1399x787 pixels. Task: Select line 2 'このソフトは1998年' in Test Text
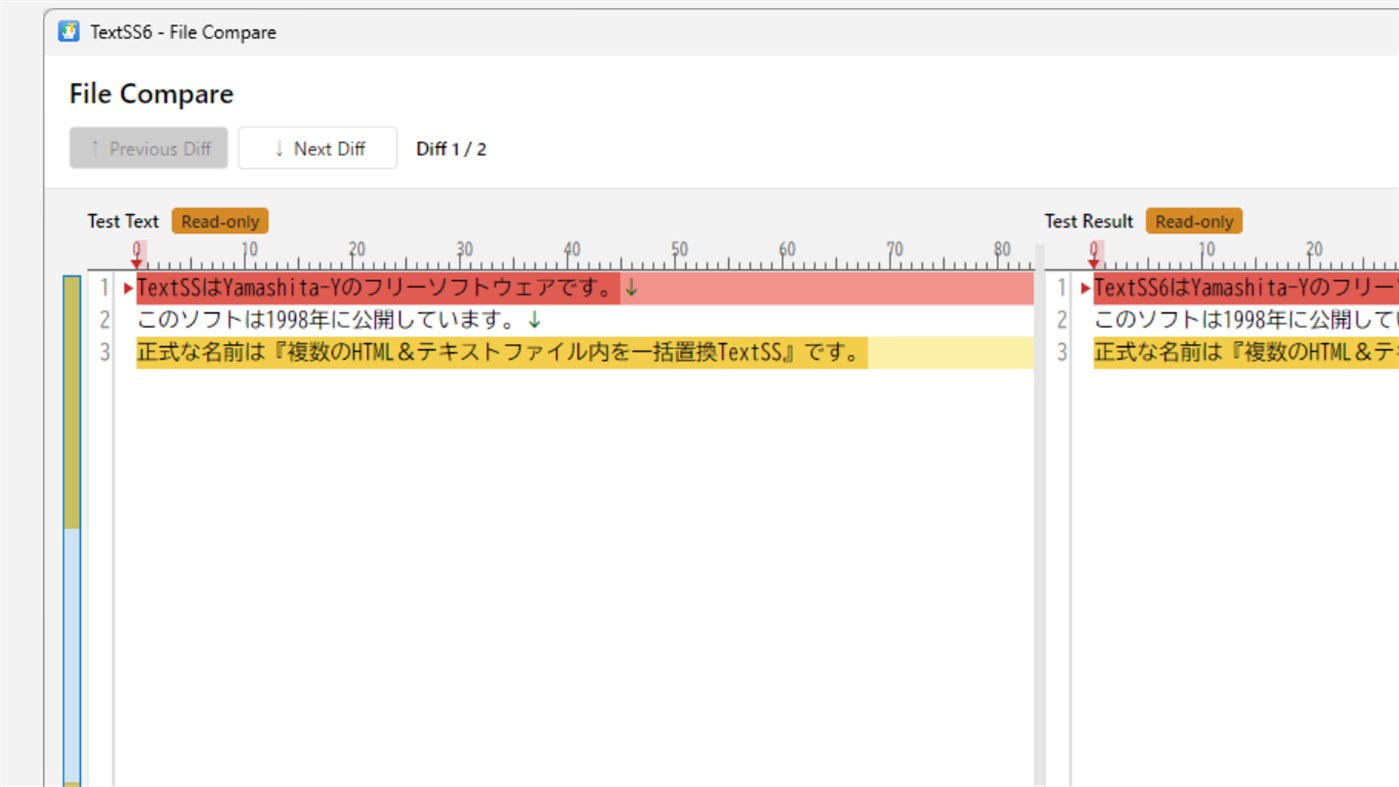pos(585,320)
